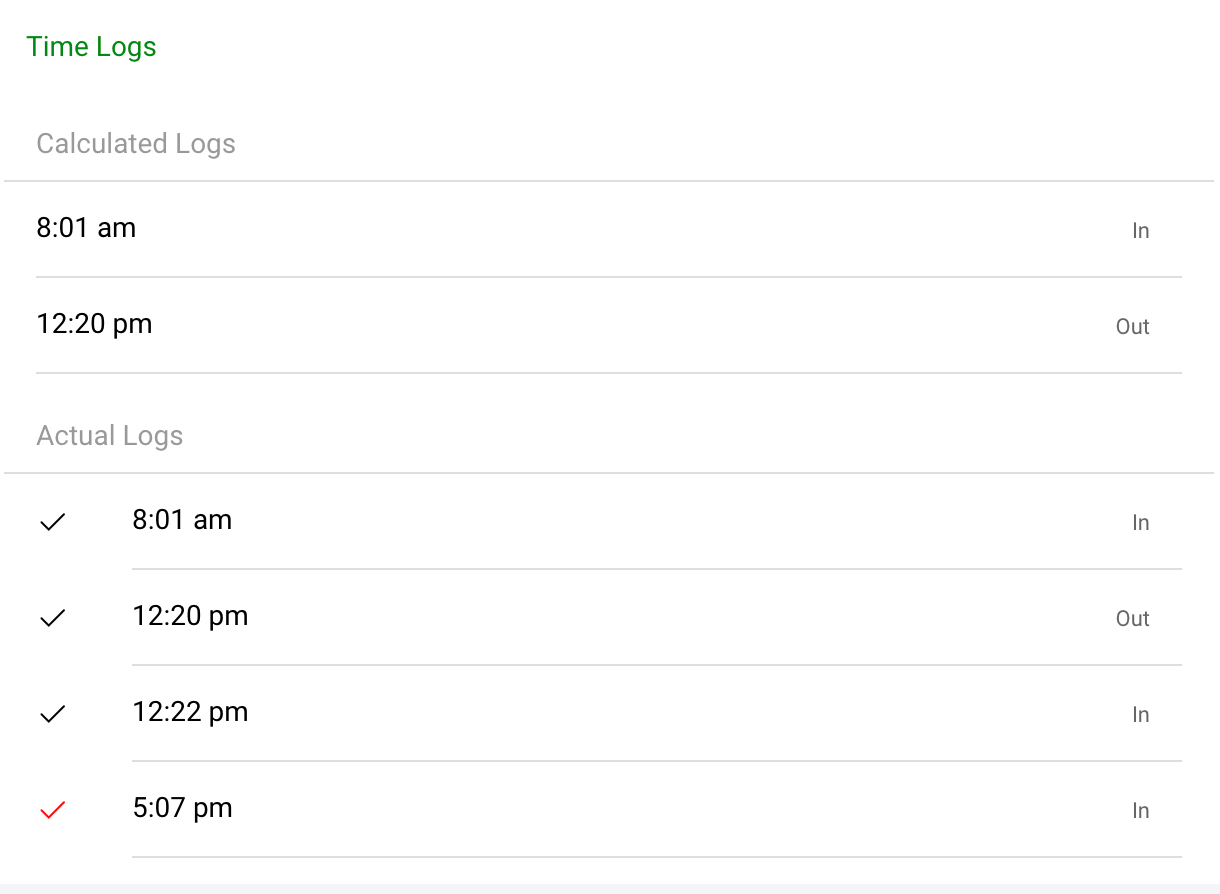This screenshot has height=894, width=1220.
Task: Select the 8:01 am entry in Actual Logs
Action: tap(182, 520)
